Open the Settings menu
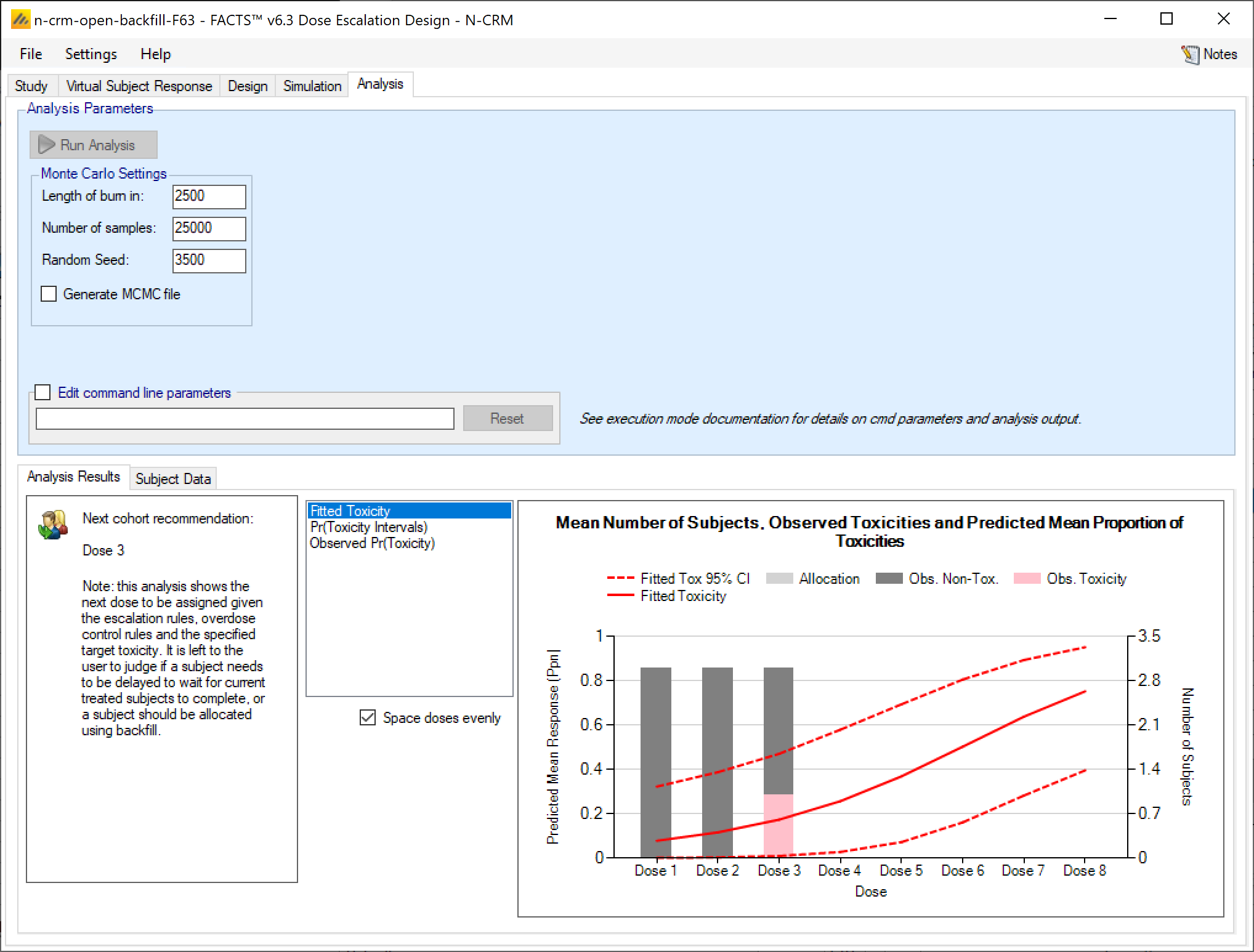The width and height of the screenshot is (1254, 952). 91,54
